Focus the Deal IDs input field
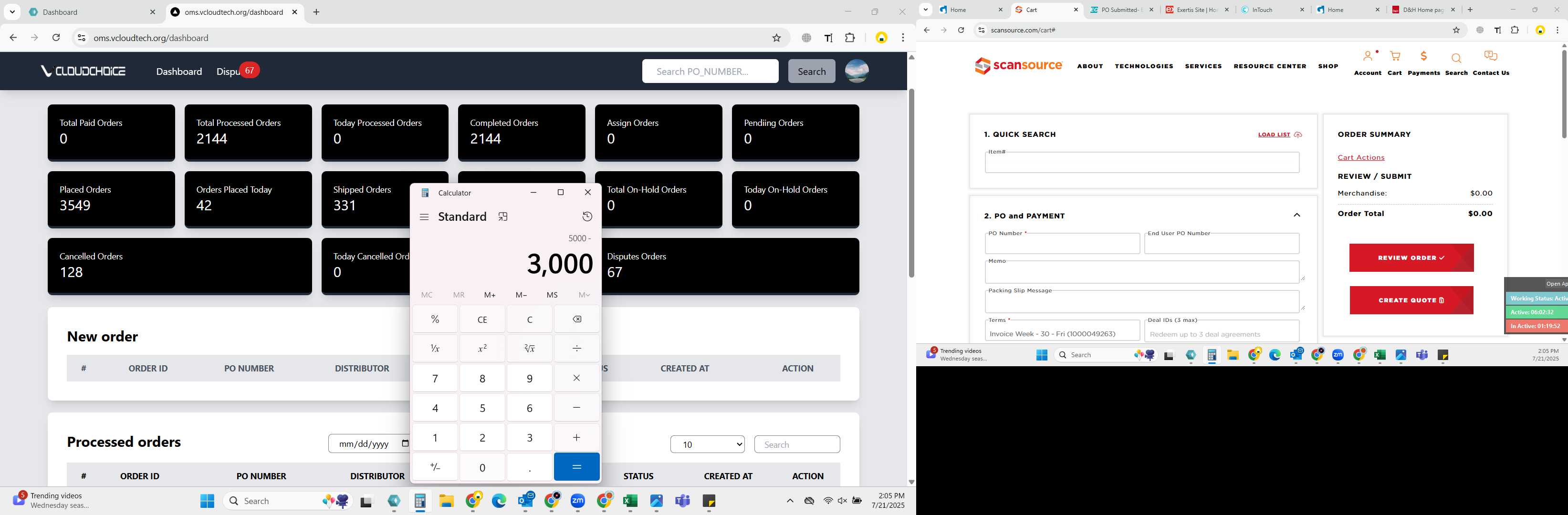The height and width of the screenshot is (515, 1568). pos(1222,331)
